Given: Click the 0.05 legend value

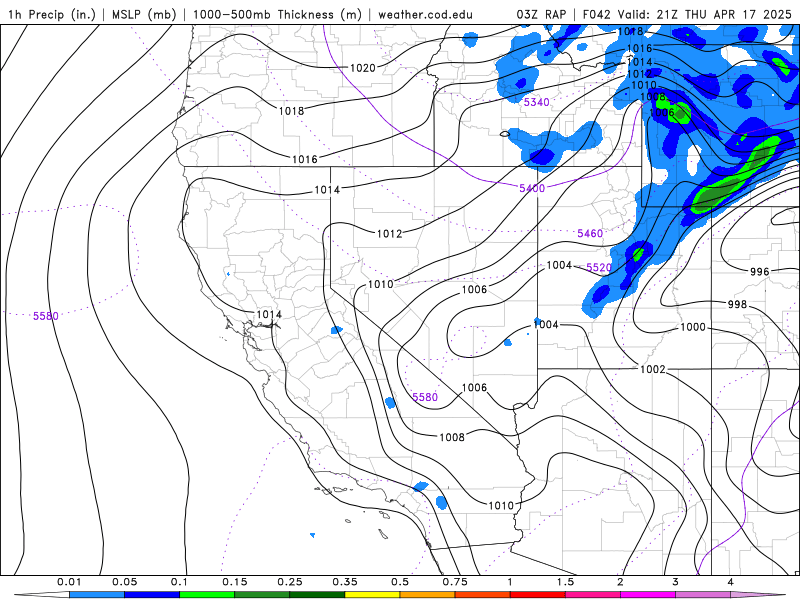Looking at the screenshot, I should (124, 582).
